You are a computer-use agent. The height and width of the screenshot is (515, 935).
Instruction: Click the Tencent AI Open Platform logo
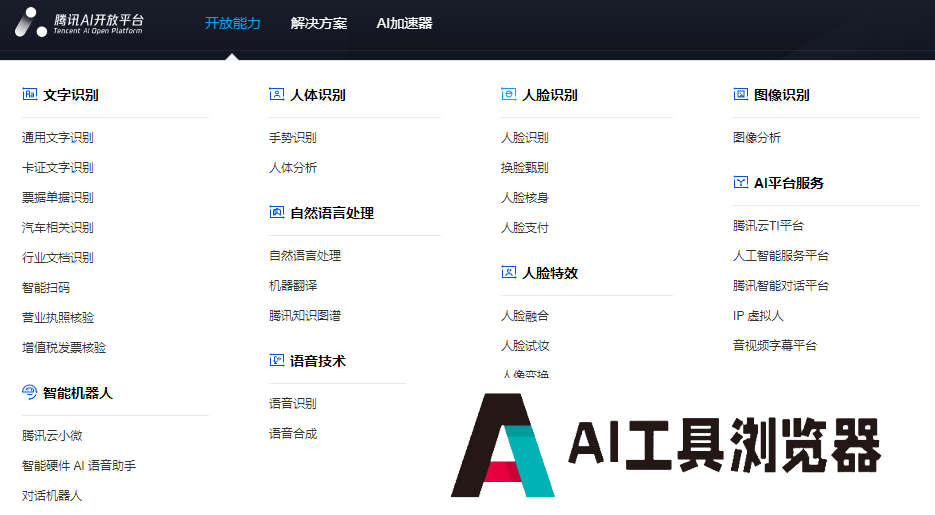pos(79,23)
